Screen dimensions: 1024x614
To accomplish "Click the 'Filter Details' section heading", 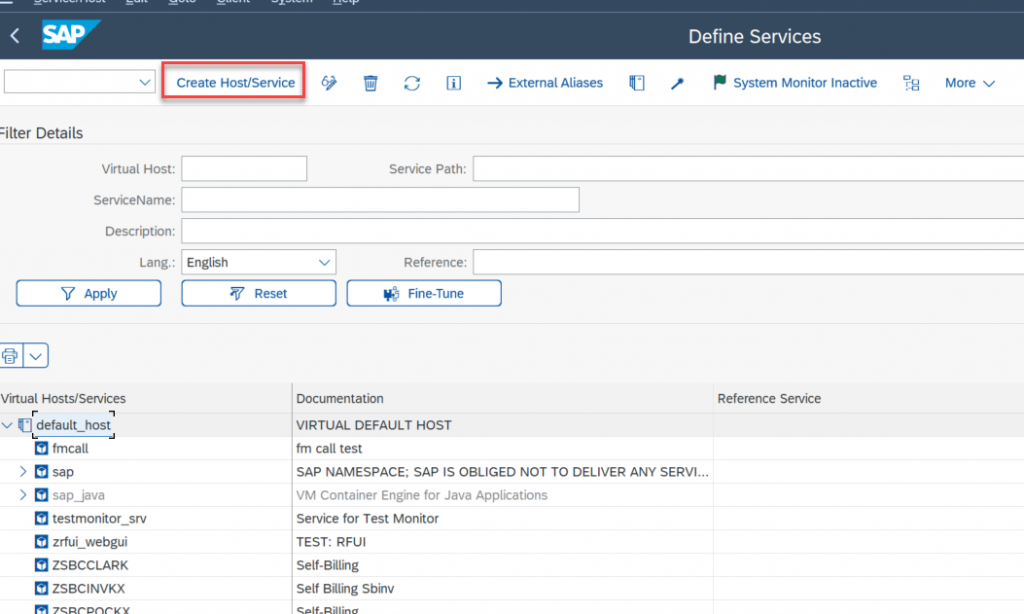I will click(x=41, y=133).
